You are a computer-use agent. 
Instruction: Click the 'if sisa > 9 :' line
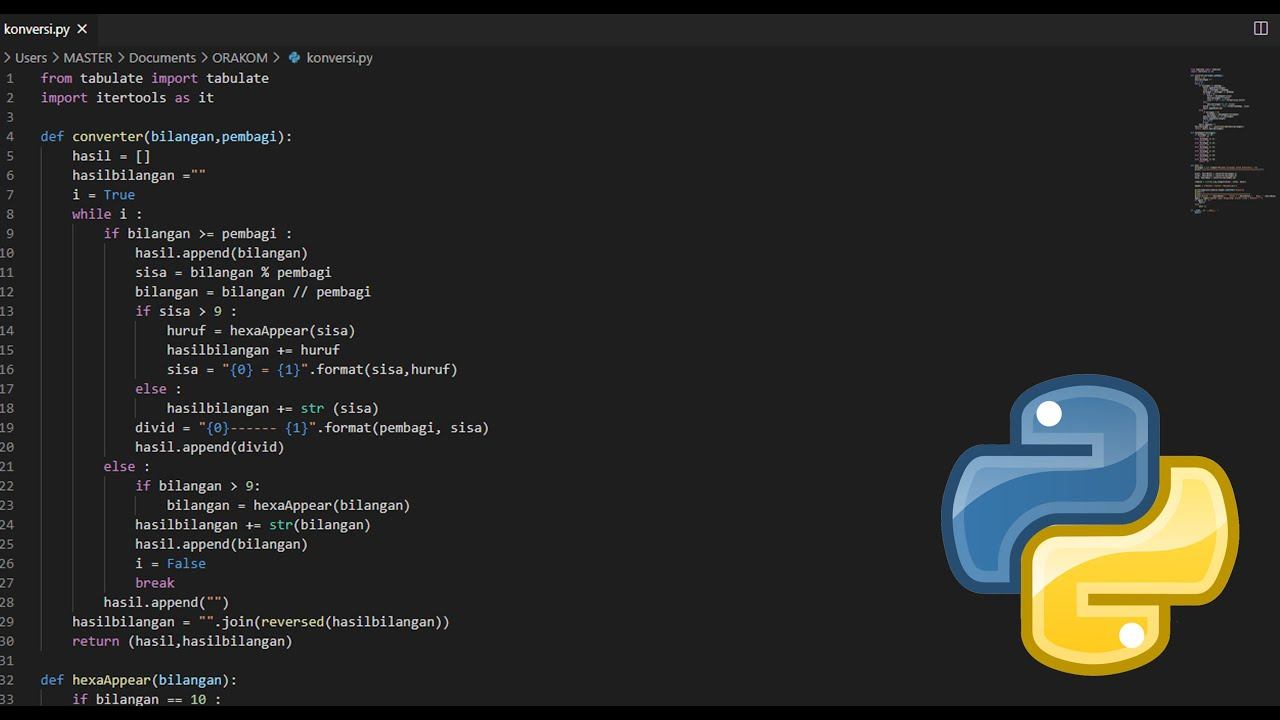click(186, 311)
